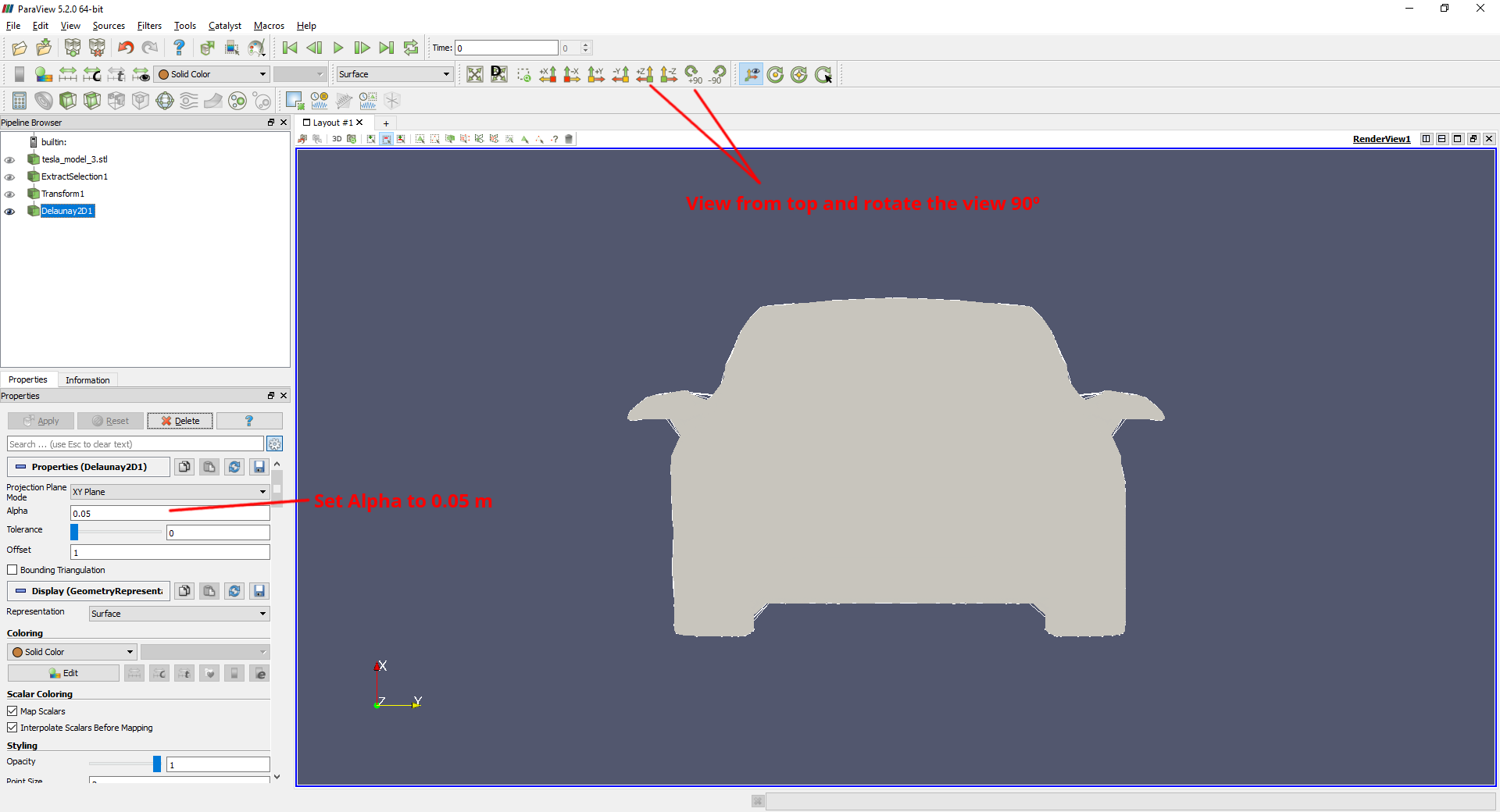
Task: Click the Alpha value input field
Action: point(170,513)
